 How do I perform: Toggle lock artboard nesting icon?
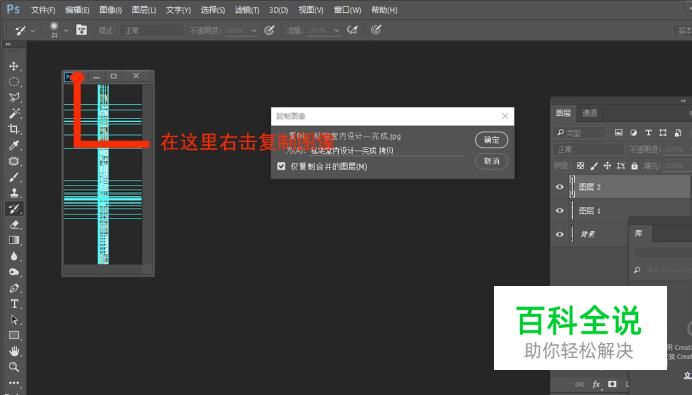pyautogui.click(x=621, y=166)
